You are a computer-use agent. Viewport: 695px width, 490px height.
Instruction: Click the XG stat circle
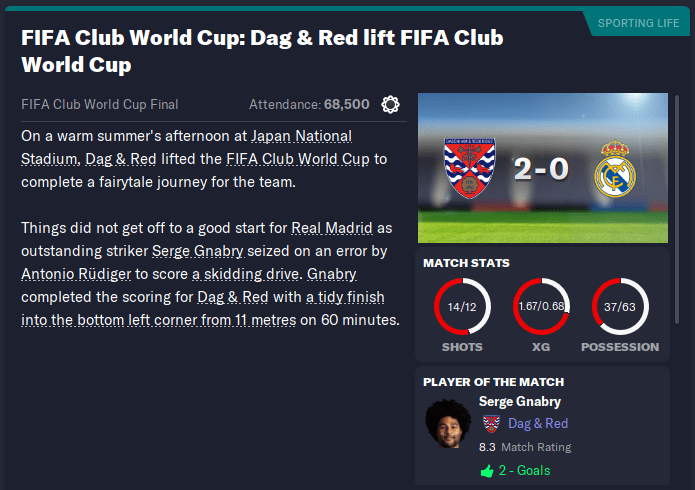pos(541,305)
